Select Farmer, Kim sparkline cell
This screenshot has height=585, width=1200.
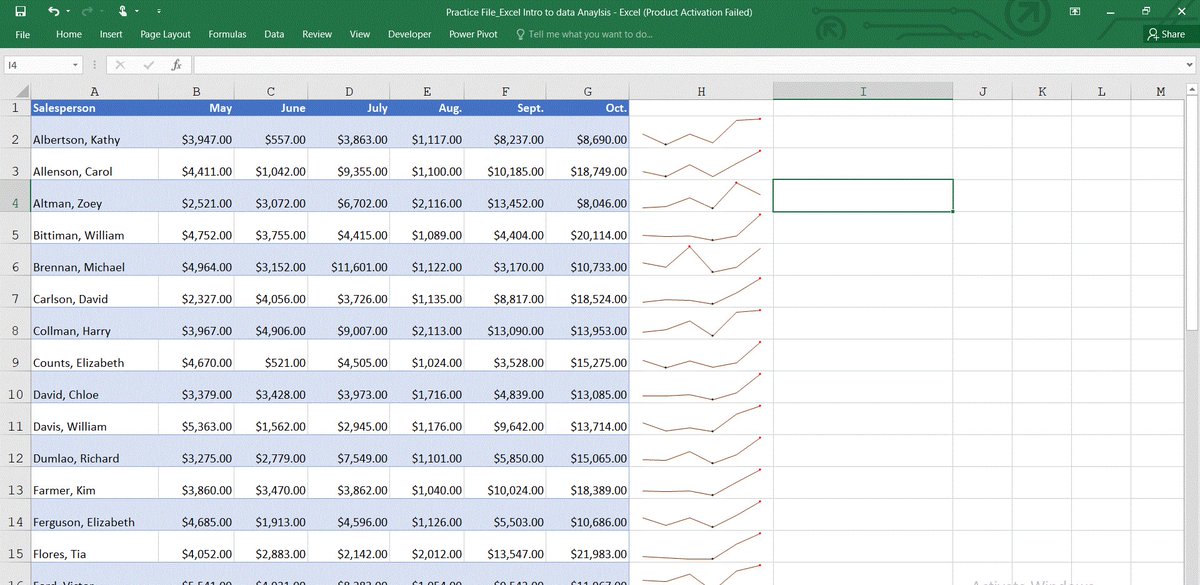pyautogui.click(x=701, y=484)
